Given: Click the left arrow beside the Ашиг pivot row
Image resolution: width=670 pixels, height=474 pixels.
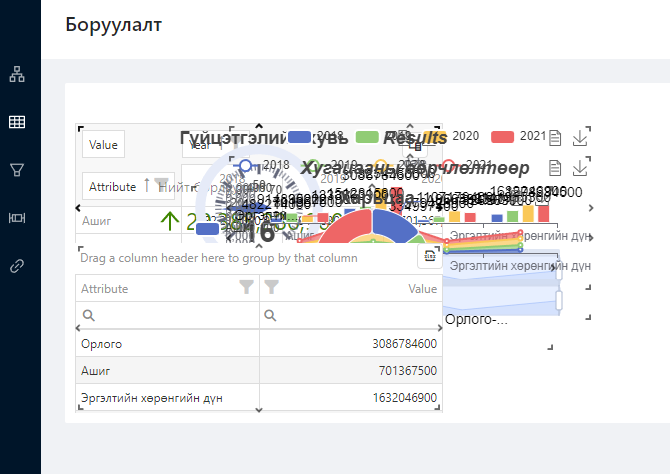Looking at the screenshot, I should coord(78,208).
